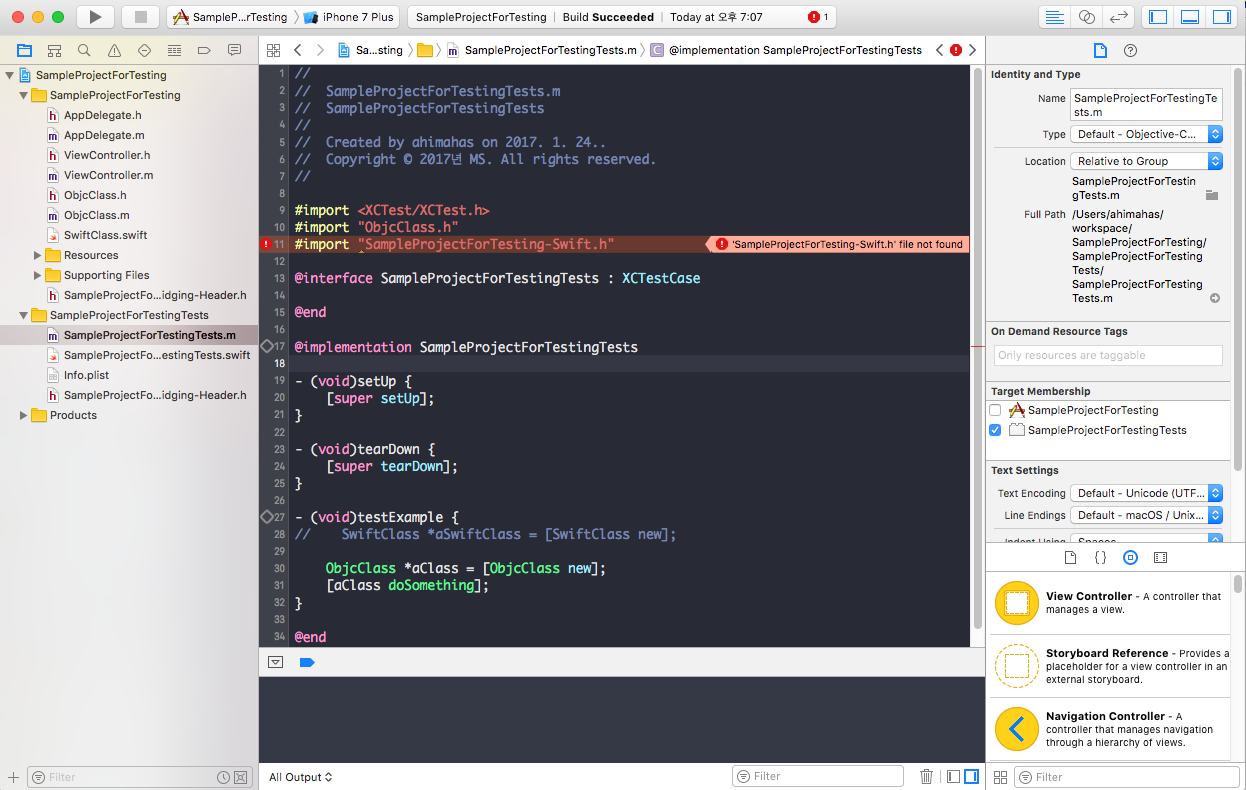Click SampleProjectForTestingTests.m breadcrumb item
1246x790 pixels.
541,50
